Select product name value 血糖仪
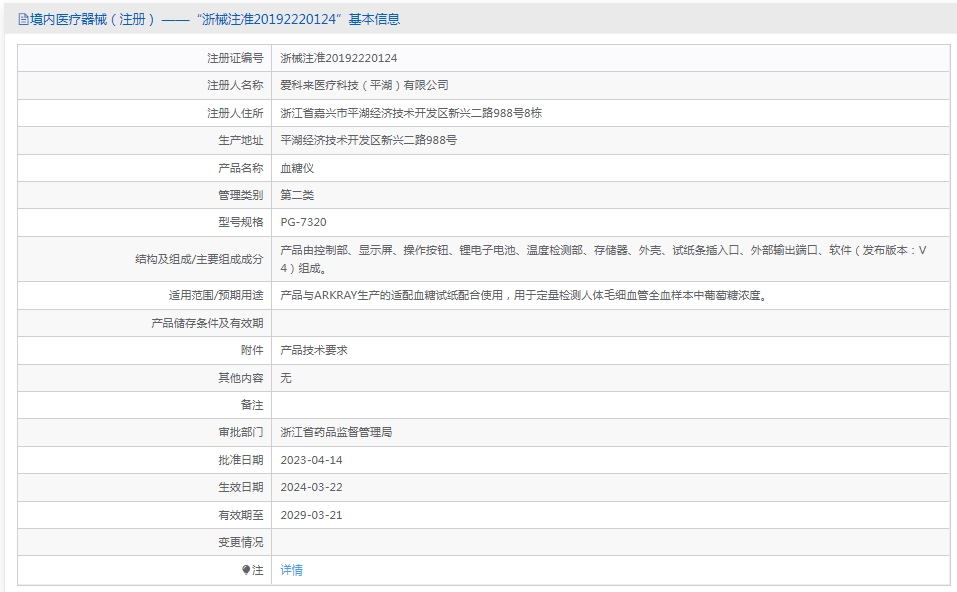Image resolution: width=957 pixels, height=592 pixels. pyautogui.click(x=297, y=168)
